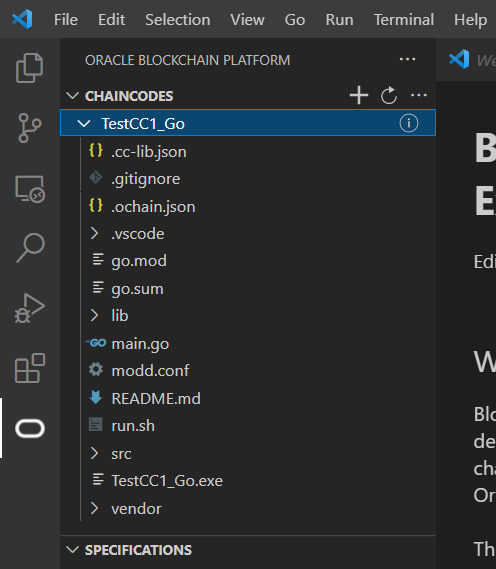
Task: Click the file icon beside go.sum
Action: pyautogui.click(x=98, y=287)
